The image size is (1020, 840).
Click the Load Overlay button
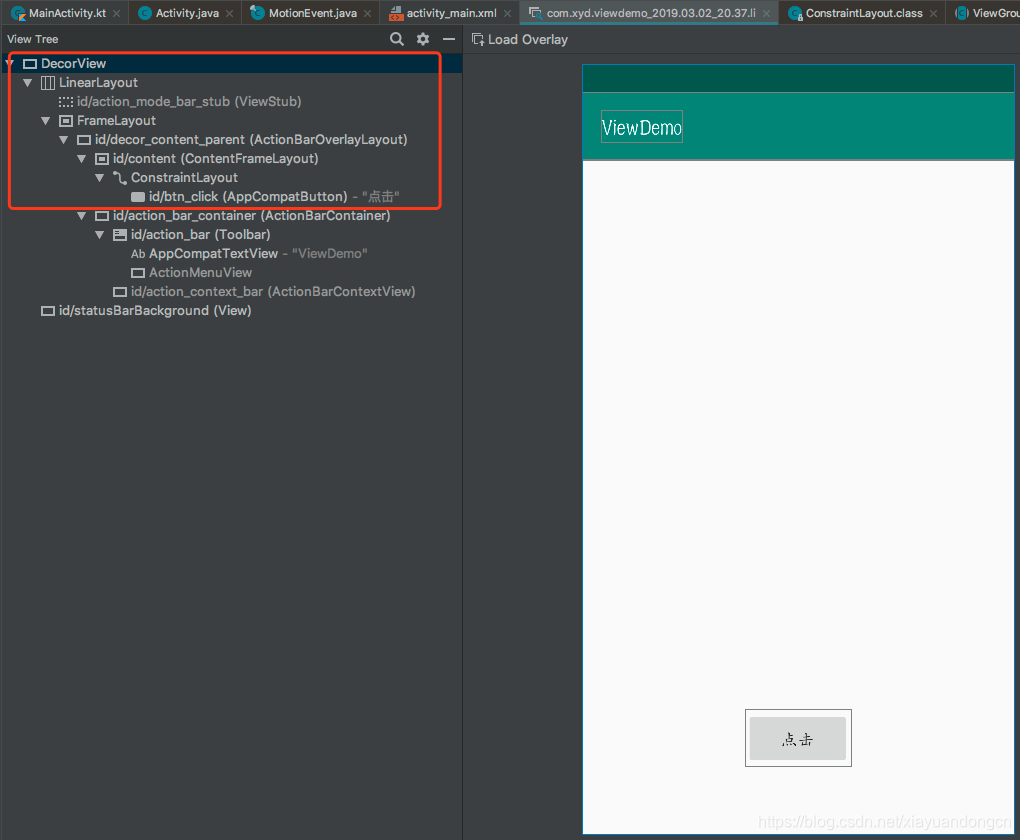click(520, 40)
